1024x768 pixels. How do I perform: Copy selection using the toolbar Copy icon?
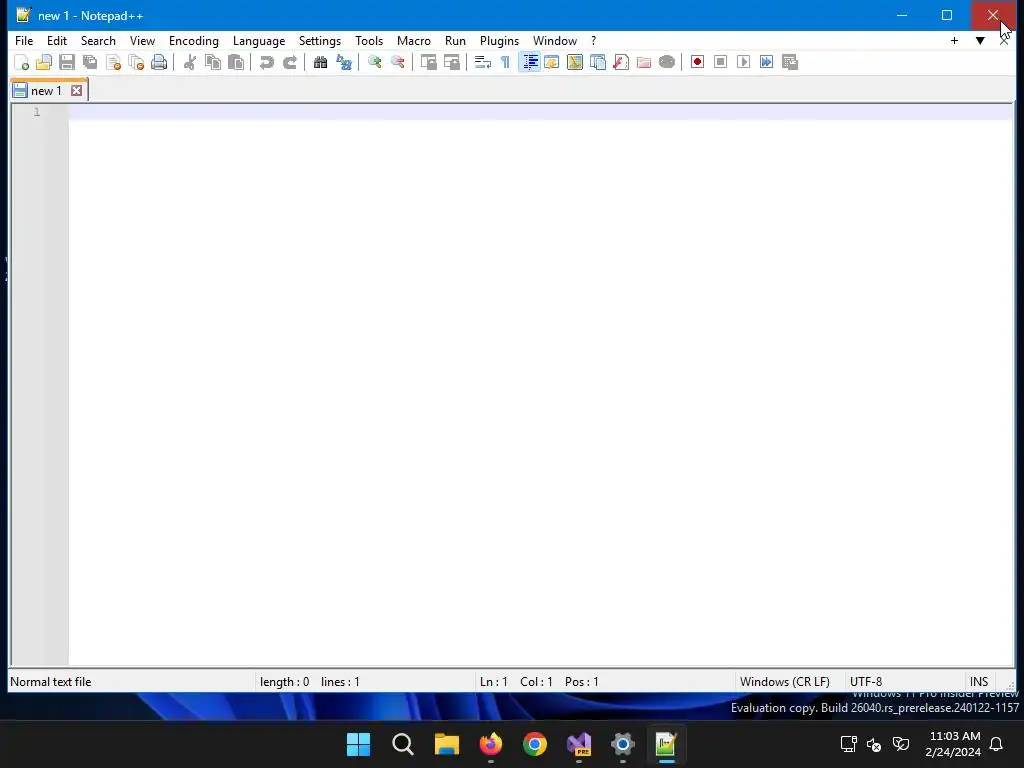coord(213,62)
